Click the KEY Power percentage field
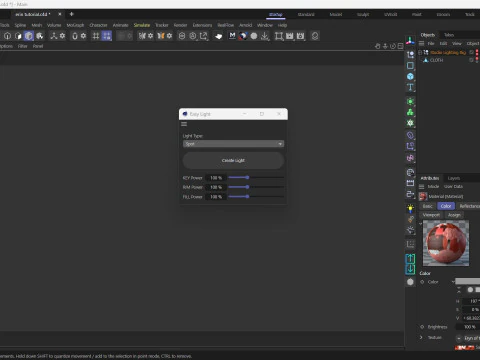Viewport: 480px width, 360px height. (216, 178)
